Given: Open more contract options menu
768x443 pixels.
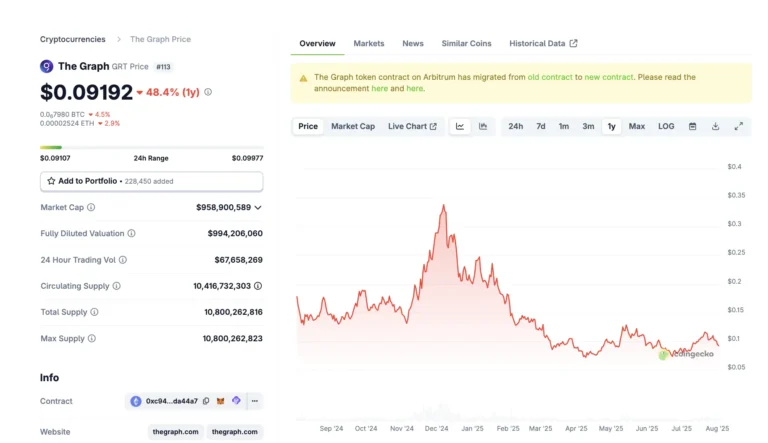Looking at the screenshot, I should [255, 401].
